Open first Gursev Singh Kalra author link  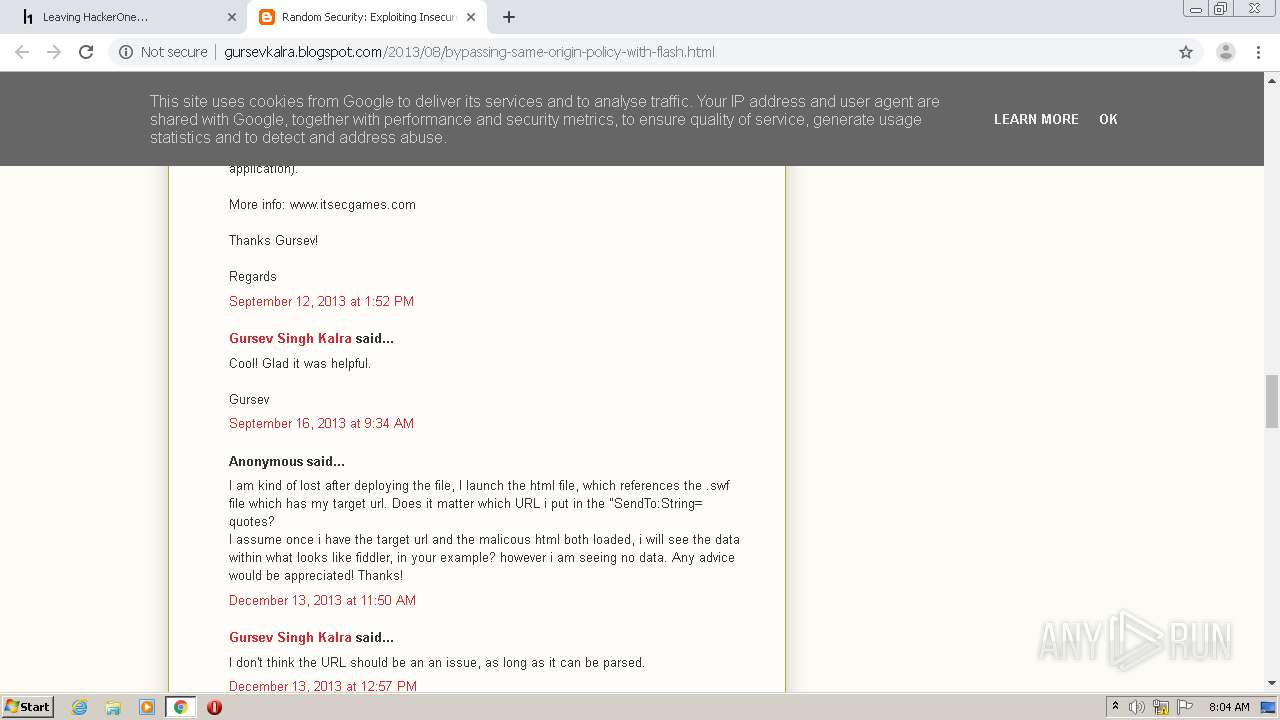pyautogui.click(x=290, y=338)
